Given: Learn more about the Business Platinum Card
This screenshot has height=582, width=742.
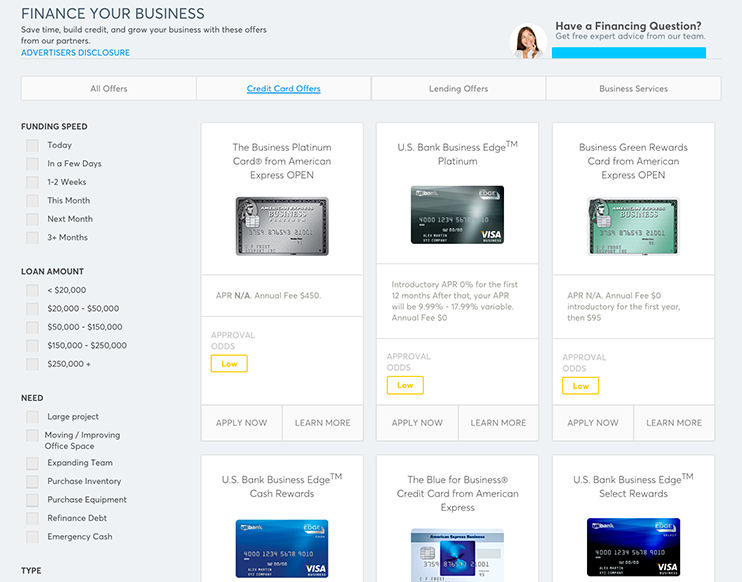Looking at the screenshot, I should point(323,423).
